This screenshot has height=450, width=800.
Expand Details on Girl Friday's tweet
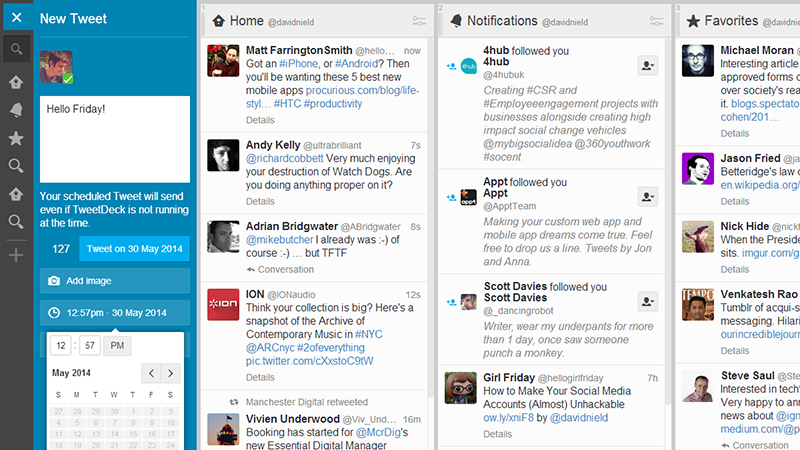[x=497, y=434]
